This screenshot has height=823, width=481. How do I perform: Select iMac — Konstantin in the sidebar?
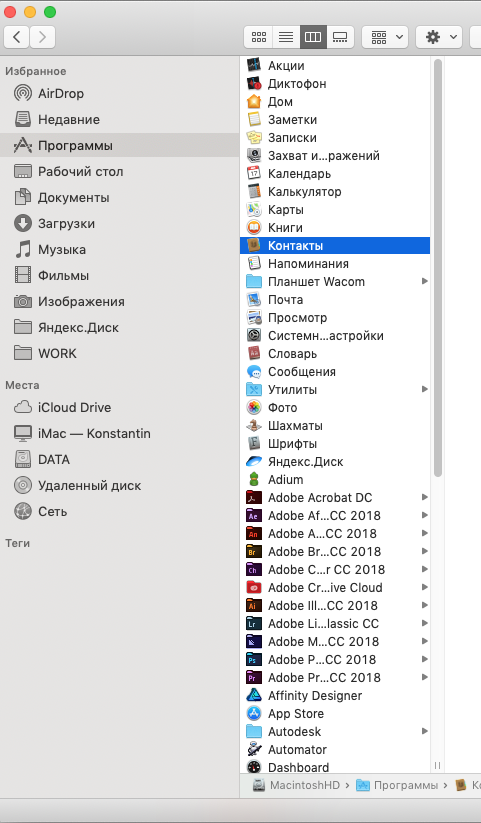tap(120, 433)
